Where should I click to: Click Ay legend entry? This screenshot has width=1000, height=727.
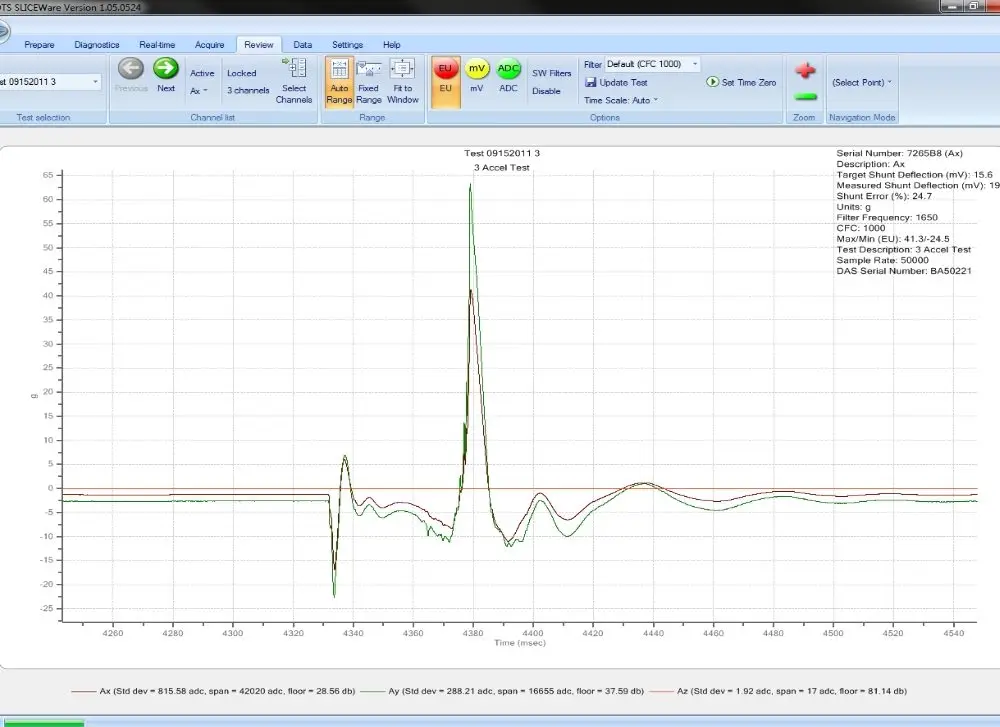tap(503, 691)
